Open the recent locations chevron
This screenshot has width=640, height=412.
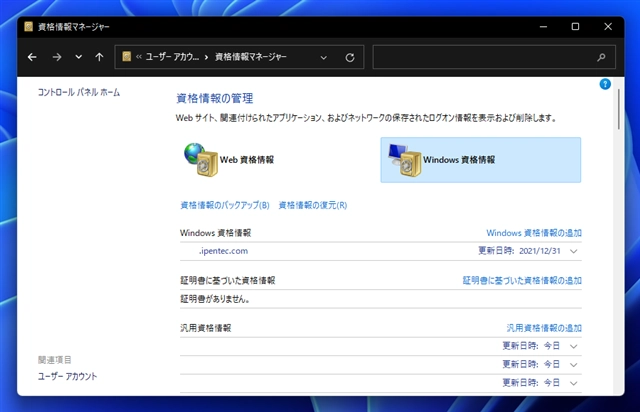(78, 57)
